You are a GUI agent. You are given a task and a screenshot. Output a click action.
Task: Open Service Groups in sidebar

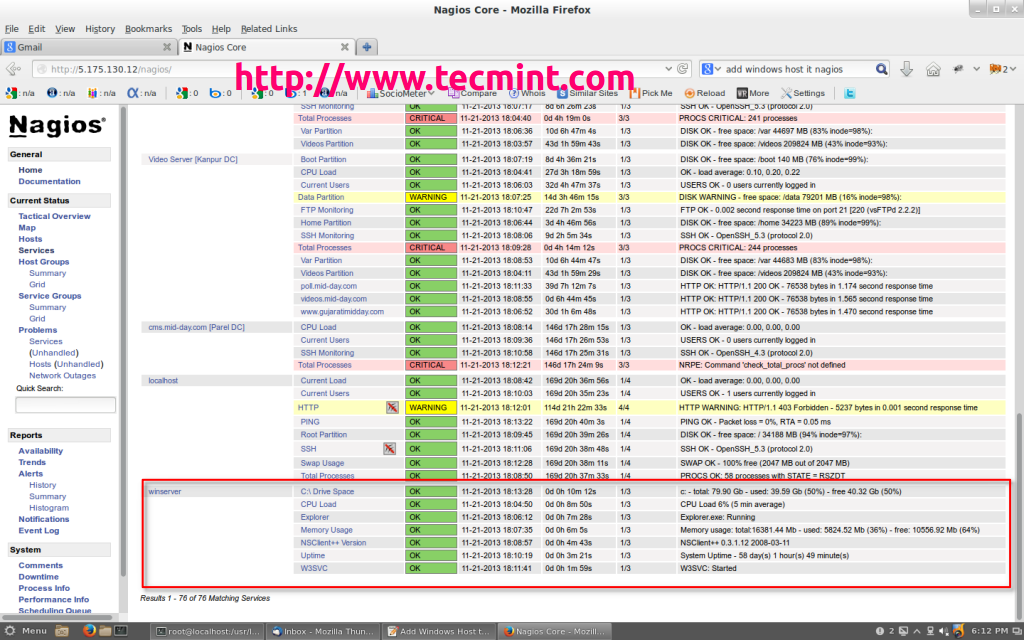coord(50,296)
